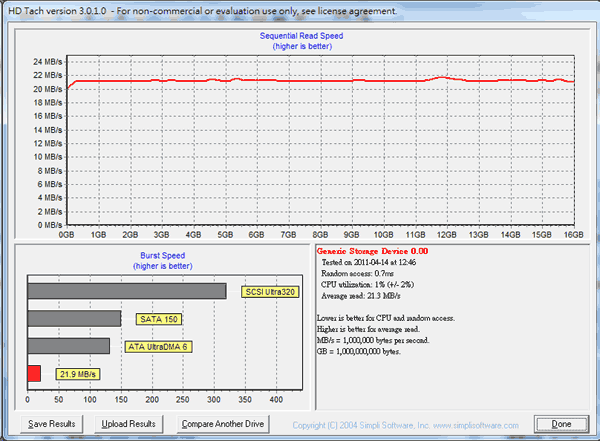Select the Generic Storage Device 0.00 heading
Image resolution: width=600 pixels, height=441 pixels.
[x=371, y=250]
